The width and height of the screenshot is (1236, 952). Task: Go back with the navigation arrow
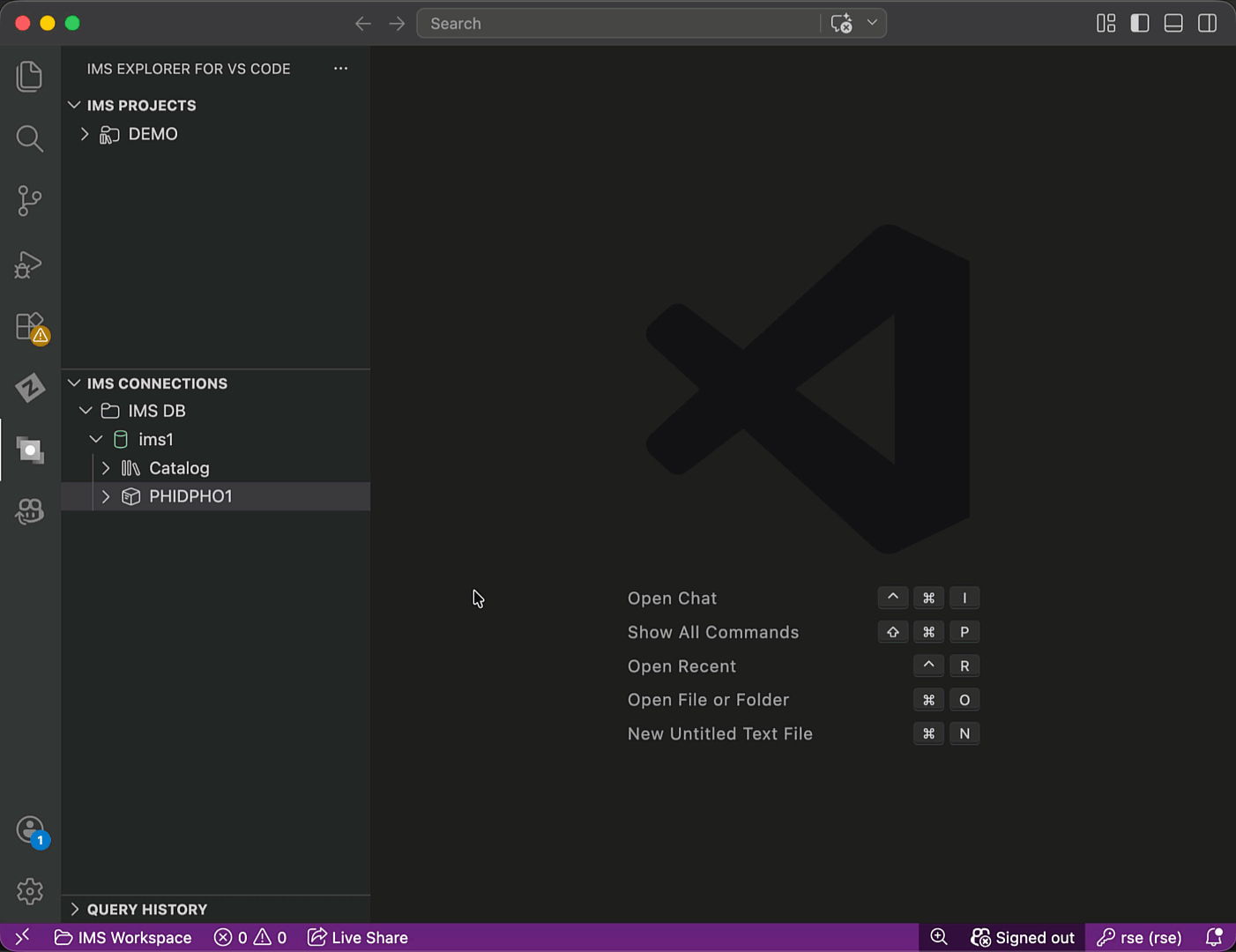point(363,24)
